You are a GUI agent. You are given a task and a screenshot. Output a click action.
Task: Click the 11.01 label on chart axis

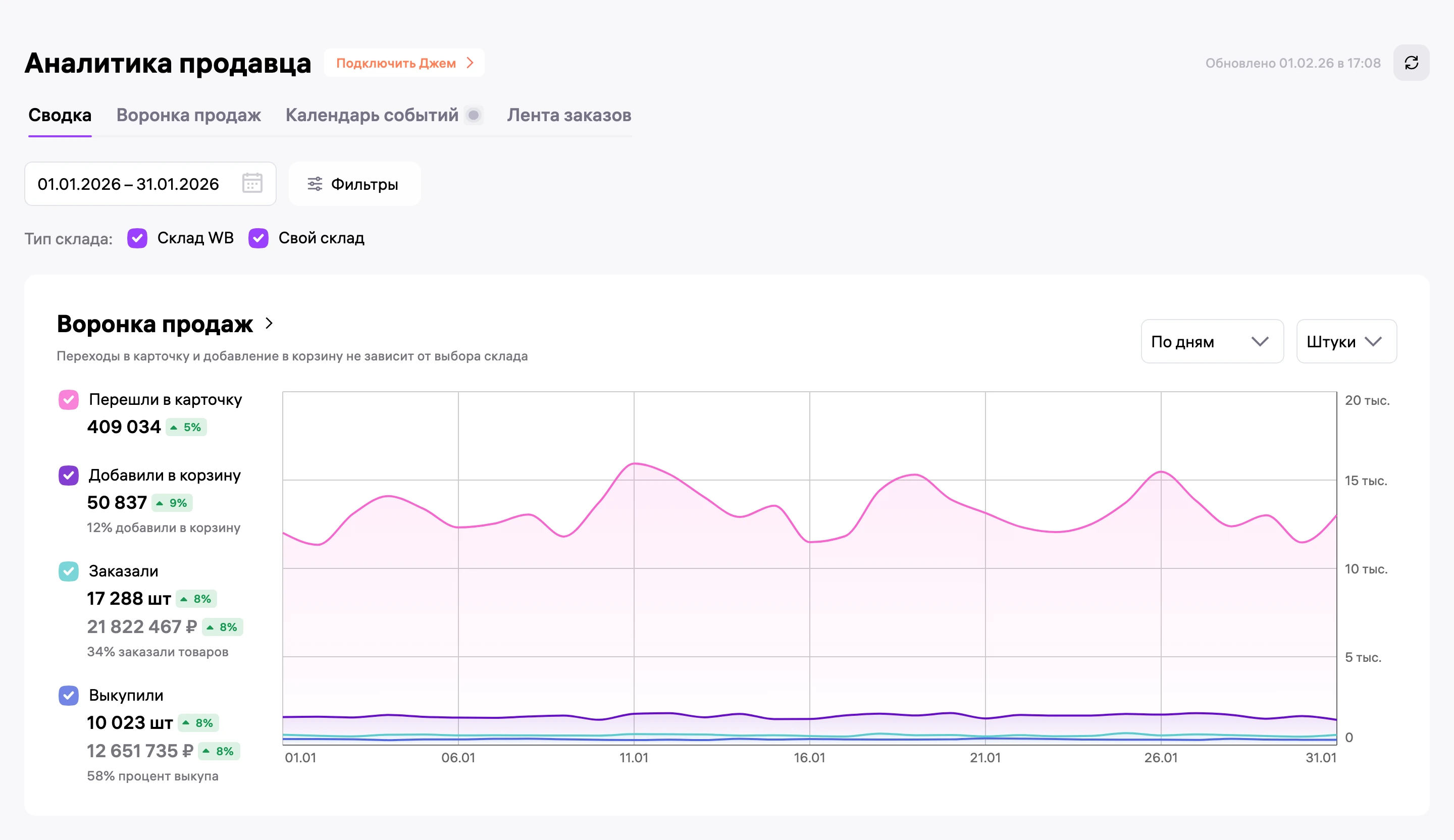click(x=634, y=758)
